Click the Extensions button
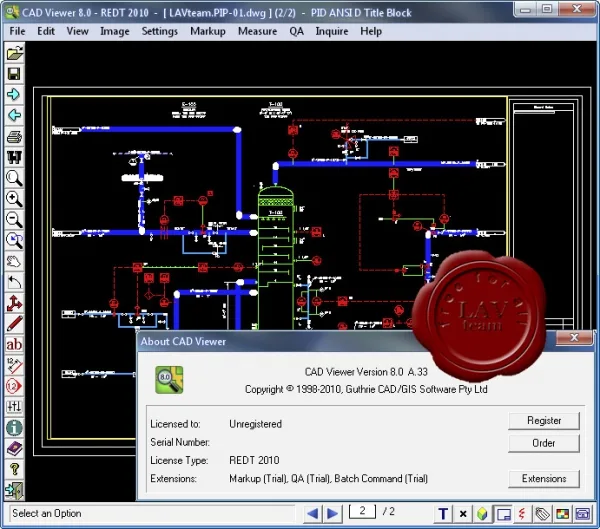This screenshot has height=529, width=600. point(544,479)
